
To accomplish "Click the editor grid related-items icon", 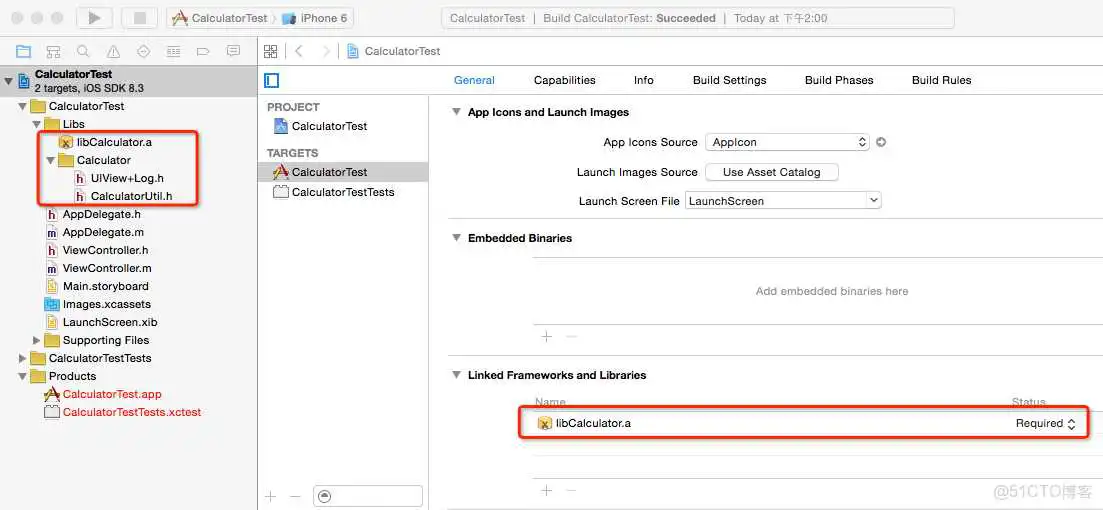I will tap(271, 51).
